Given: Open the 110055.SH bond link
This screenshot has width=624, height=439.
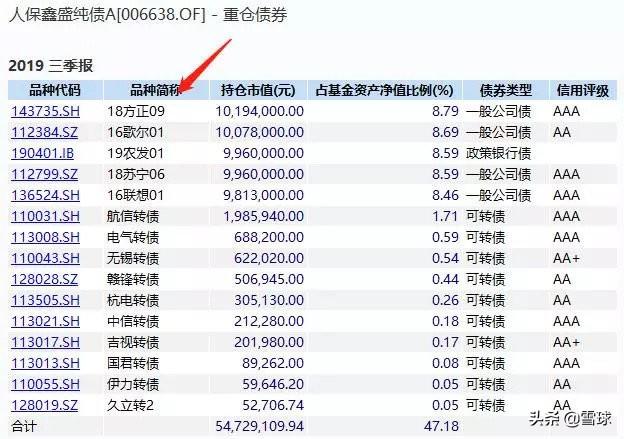Looking at the screenshot, I should 45,384.
